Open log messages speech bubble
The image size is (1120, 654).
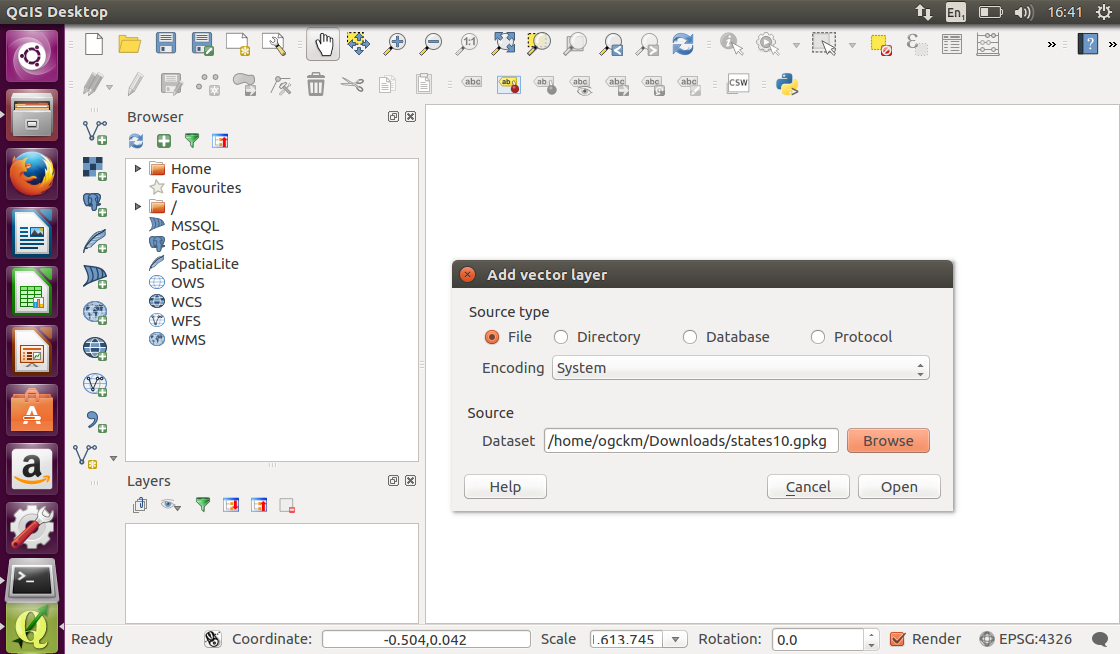[x=1099, y=639]
